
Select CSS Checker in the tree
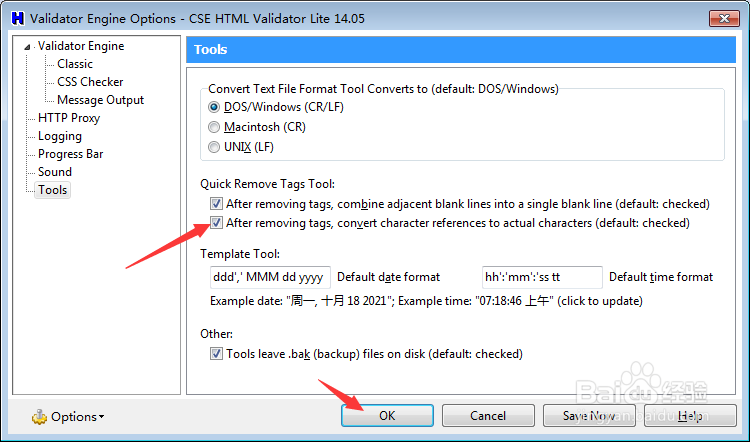pyautogui.click(x=90, y=82)
